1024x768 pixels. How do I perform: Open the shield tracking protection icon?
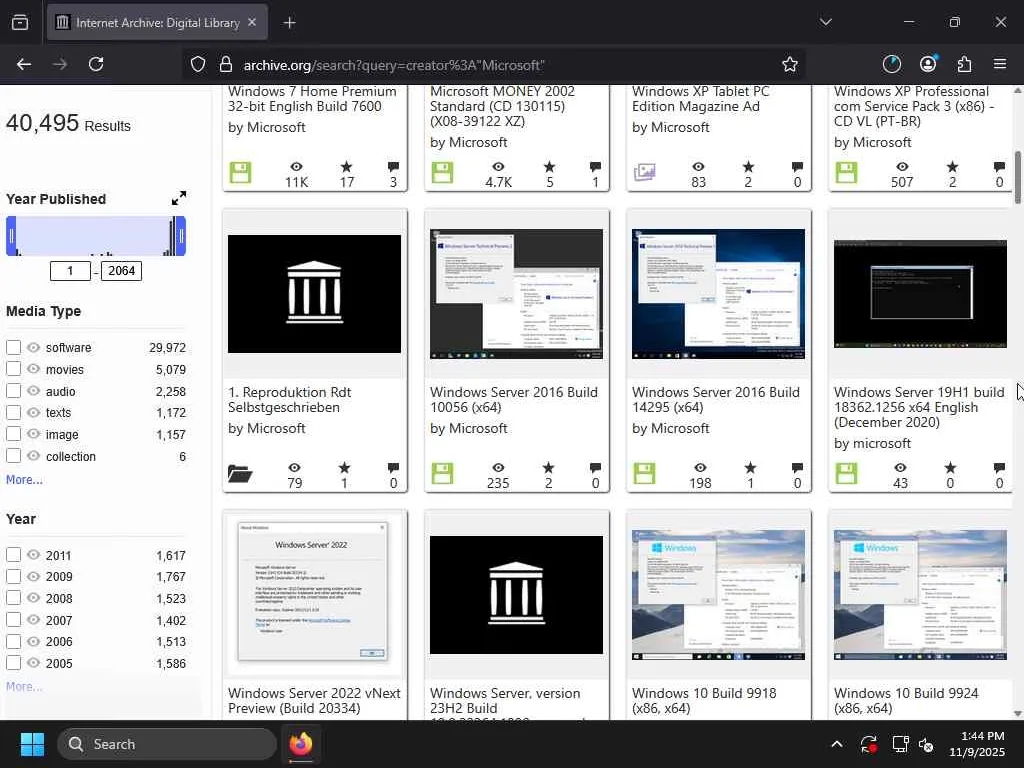[x=198, y=64]
